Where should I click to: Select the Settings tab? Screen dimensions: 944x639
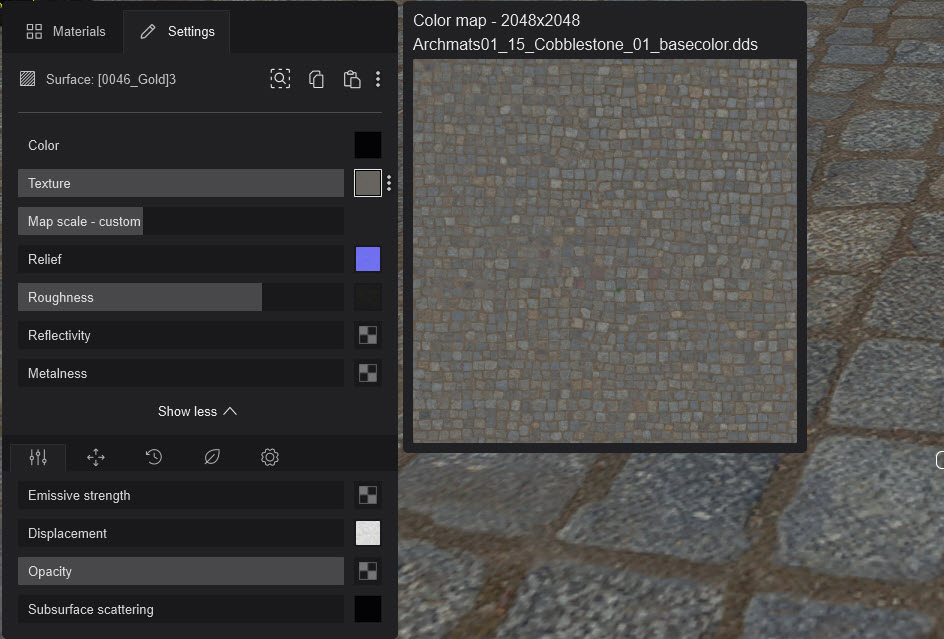(x=177, y=31)
